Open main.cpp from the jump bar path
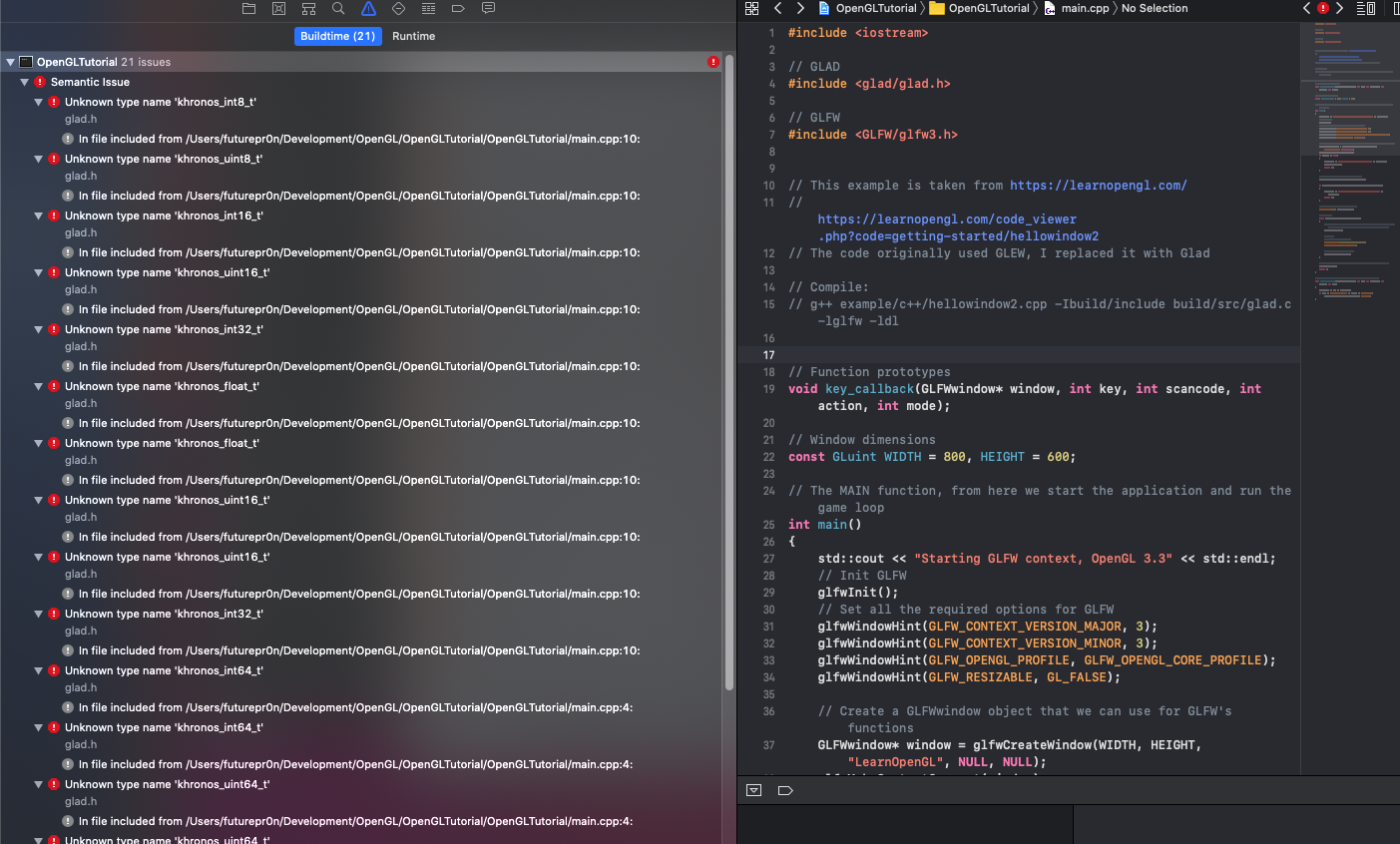The height and width of the screenshot is (844, 1400). 1084,8
